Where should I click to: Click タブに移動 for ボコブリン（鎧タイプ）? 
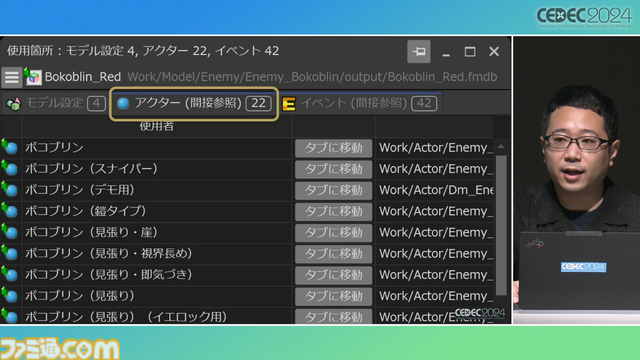click(x=333, y=211)
